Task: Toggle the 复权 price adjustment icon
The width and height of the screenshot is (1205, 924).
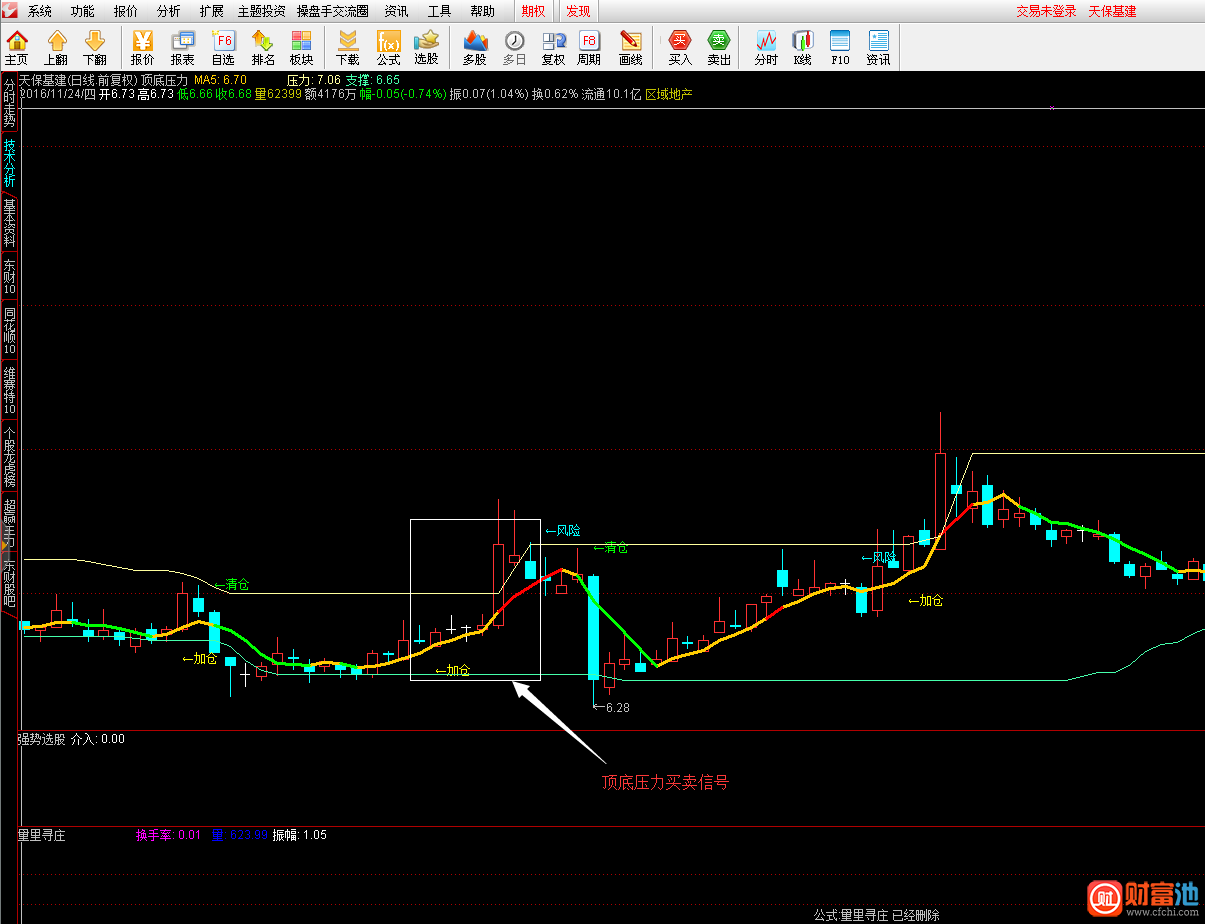Action: [553, 47]
